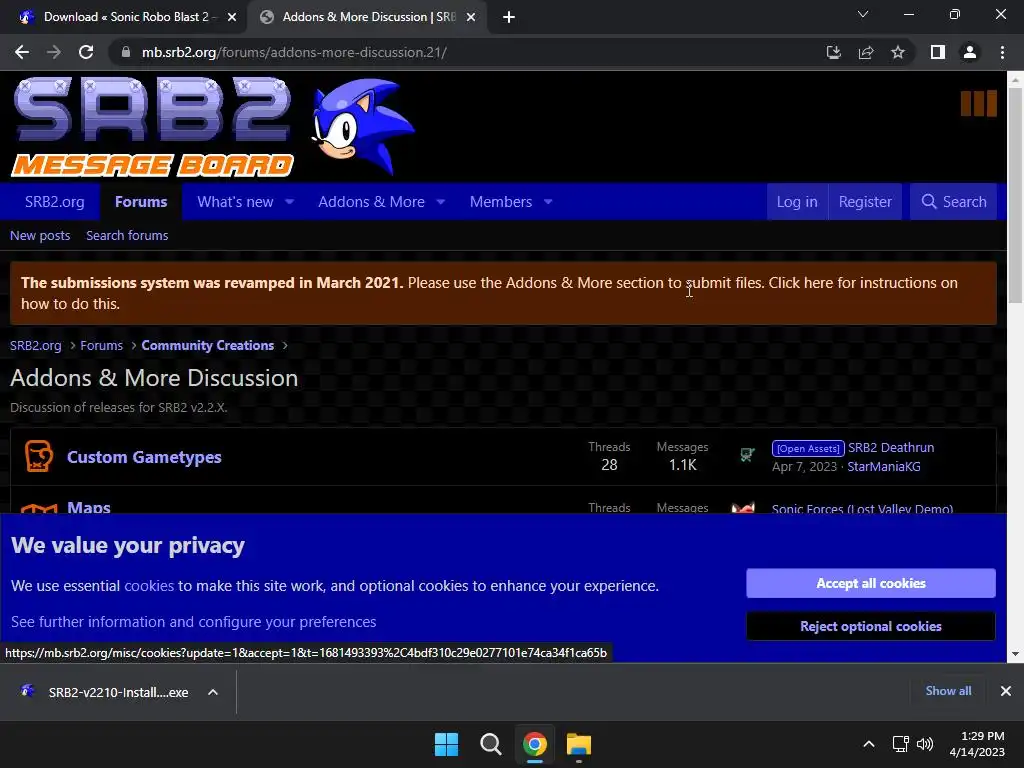Open avatar next to Sonic Forces thread
The width and height of the screenshot is (1024, 768).
[743, 507]
